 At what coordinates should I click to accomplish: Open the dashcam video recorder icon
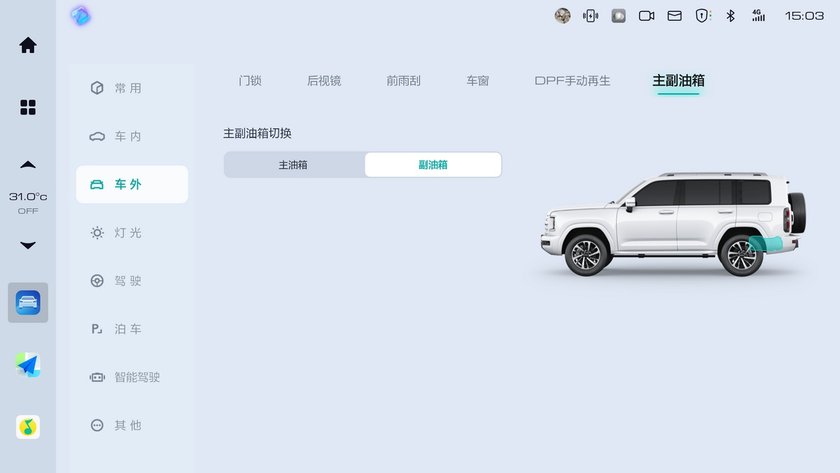coord(646,15)
